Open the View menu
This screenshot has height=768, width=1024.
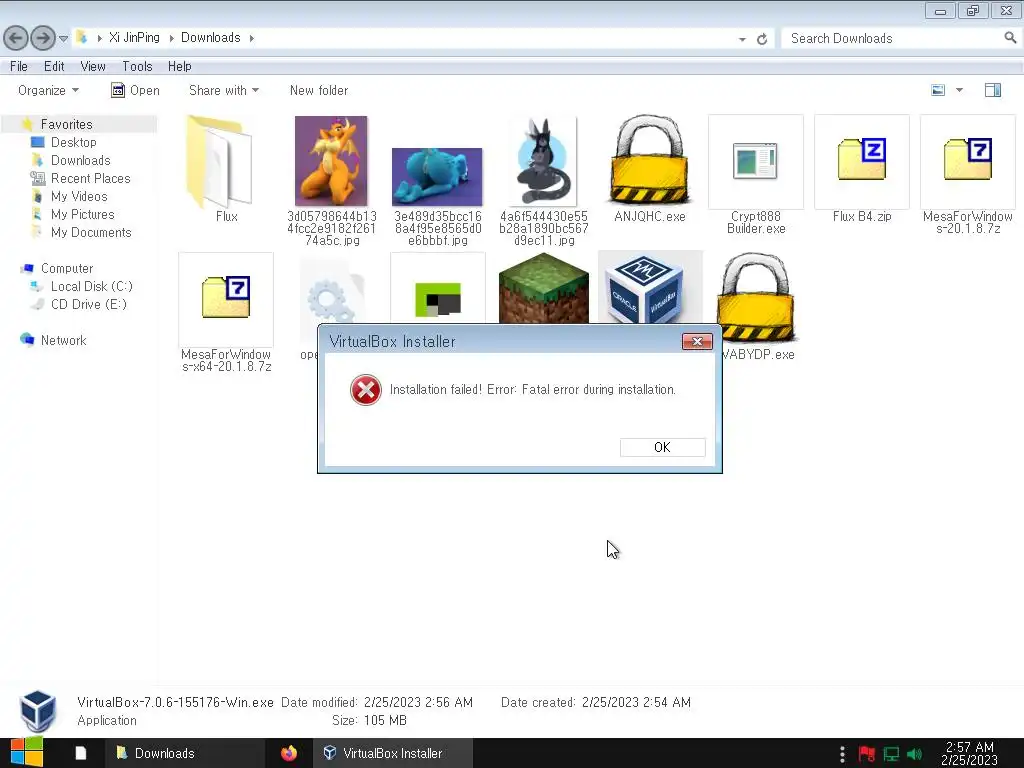(x=93, y=66)
